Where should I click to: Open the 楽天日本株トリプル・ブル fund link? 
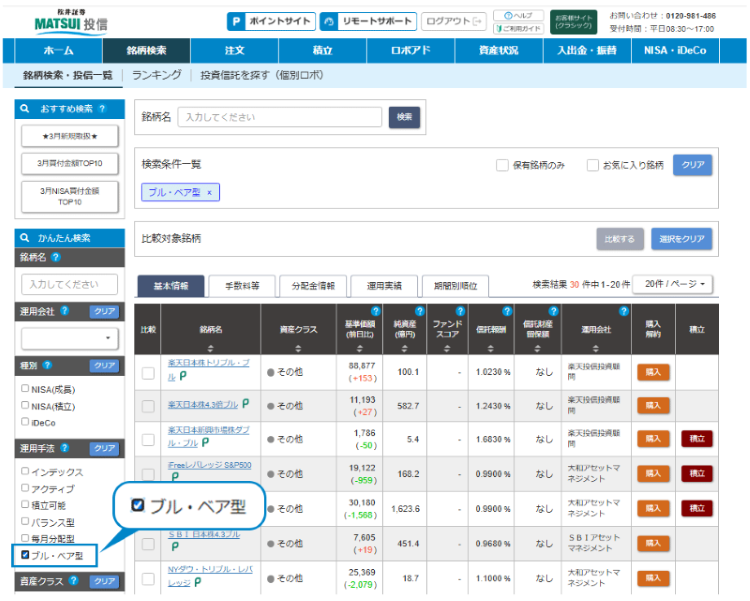pyautogui.click(x=215, y=362)
